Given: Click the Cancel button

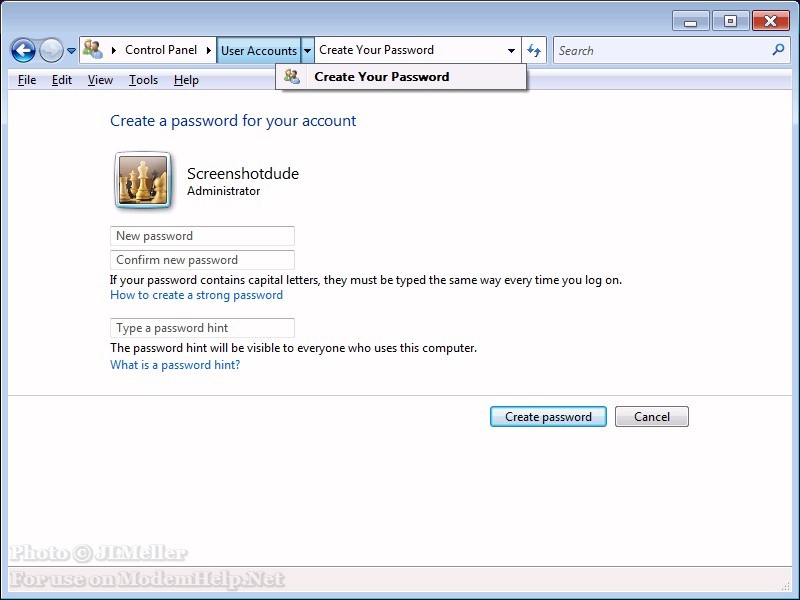Looking at the screenshot, I should 652,416.
